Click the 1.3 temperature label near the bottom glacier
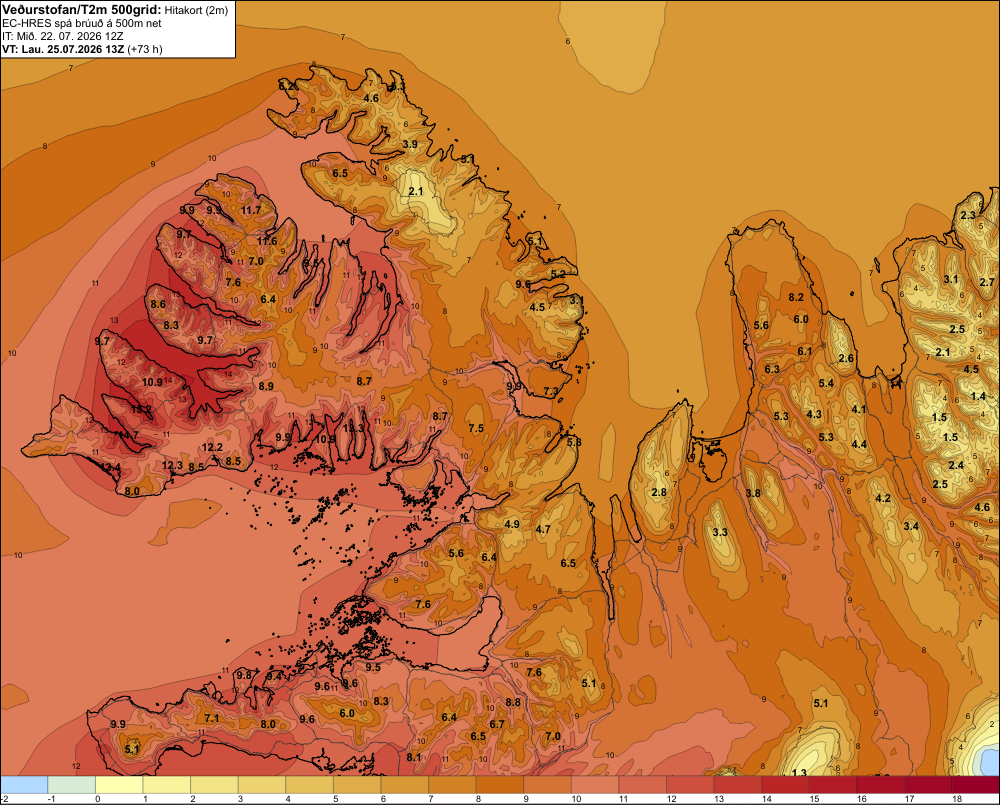 799,772
